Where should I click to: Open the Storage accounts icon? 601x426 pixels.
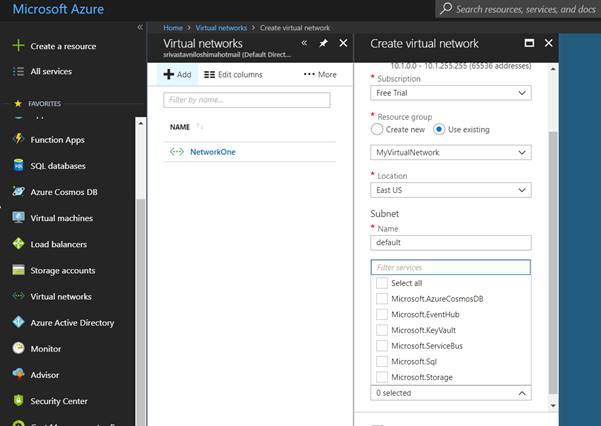tap(18, 270)
